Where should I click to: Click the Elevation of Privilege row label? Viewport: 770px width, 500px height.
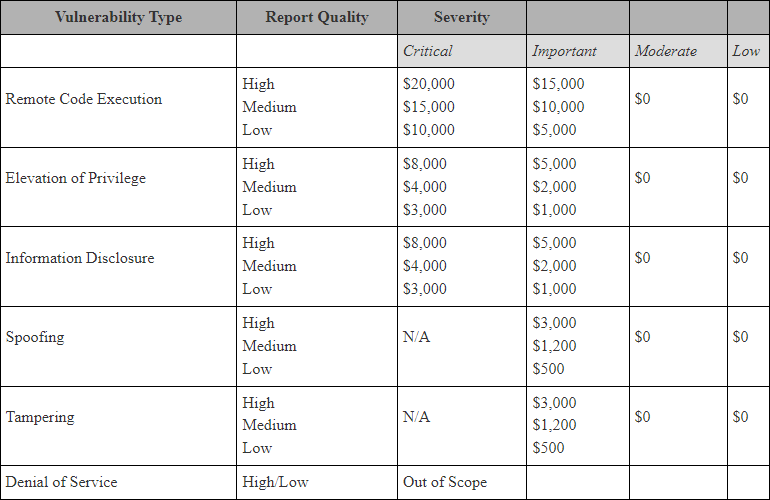point(75,178)
